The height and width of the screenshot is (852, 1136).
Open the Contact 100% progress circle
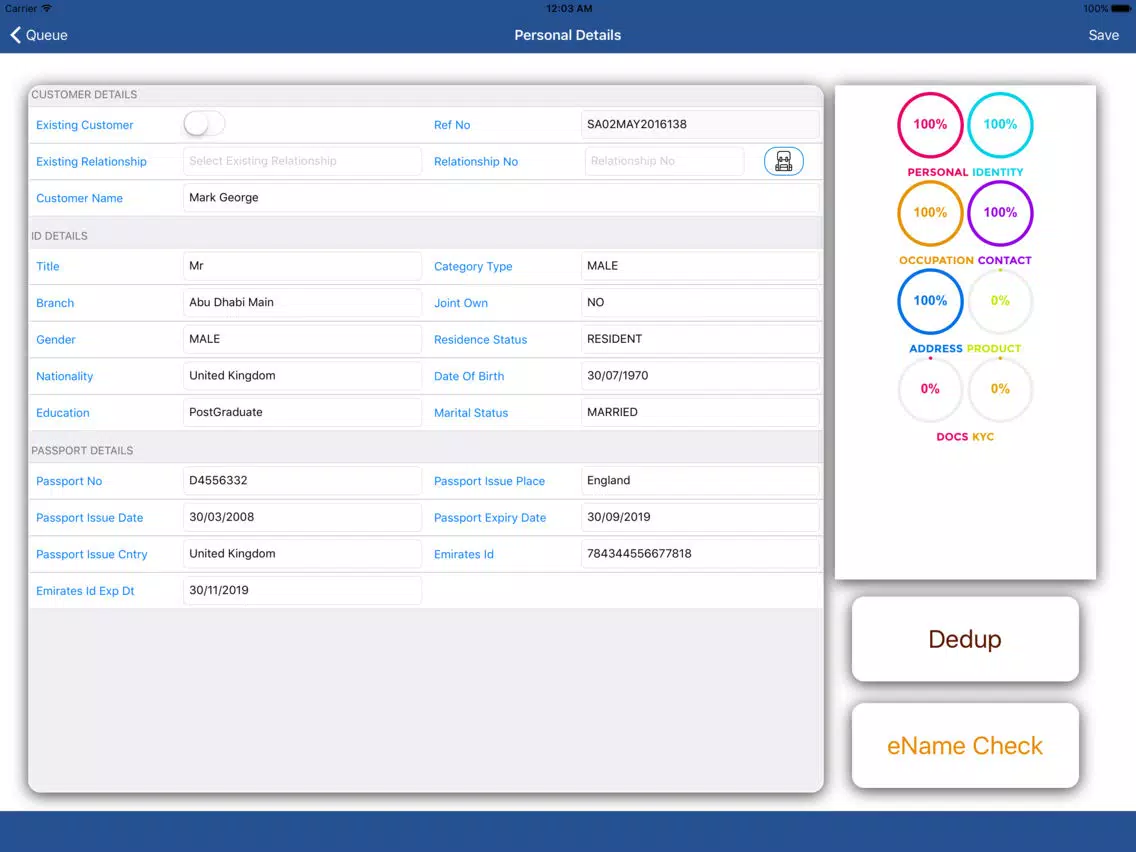pos(1000,213)
